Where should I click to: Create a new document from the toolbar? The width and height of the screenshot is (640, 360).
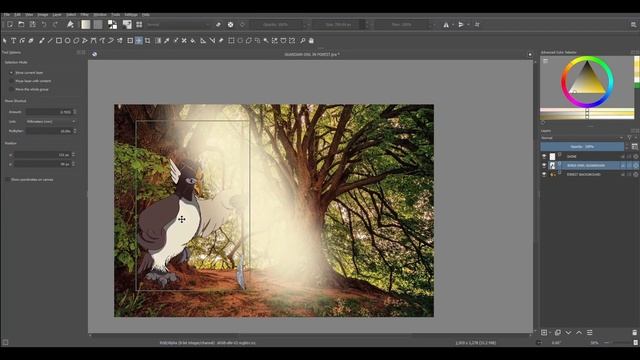[10, 24]
